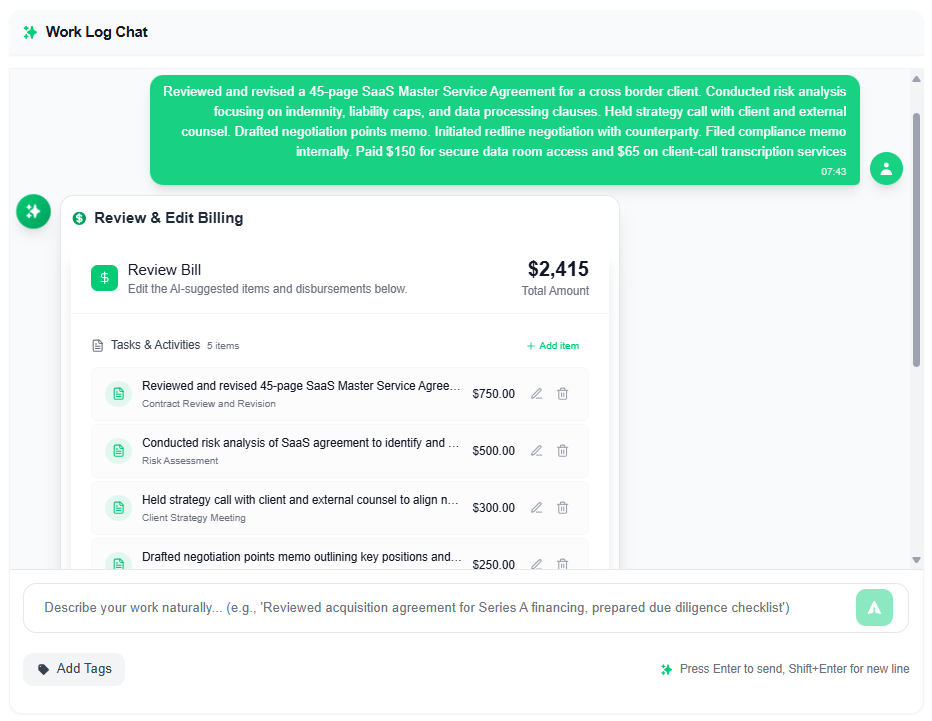The width and height of the screenshot is (932, 721).
Task: Click the green dollar icon next to Review Bill
Action: pos(104,277)
